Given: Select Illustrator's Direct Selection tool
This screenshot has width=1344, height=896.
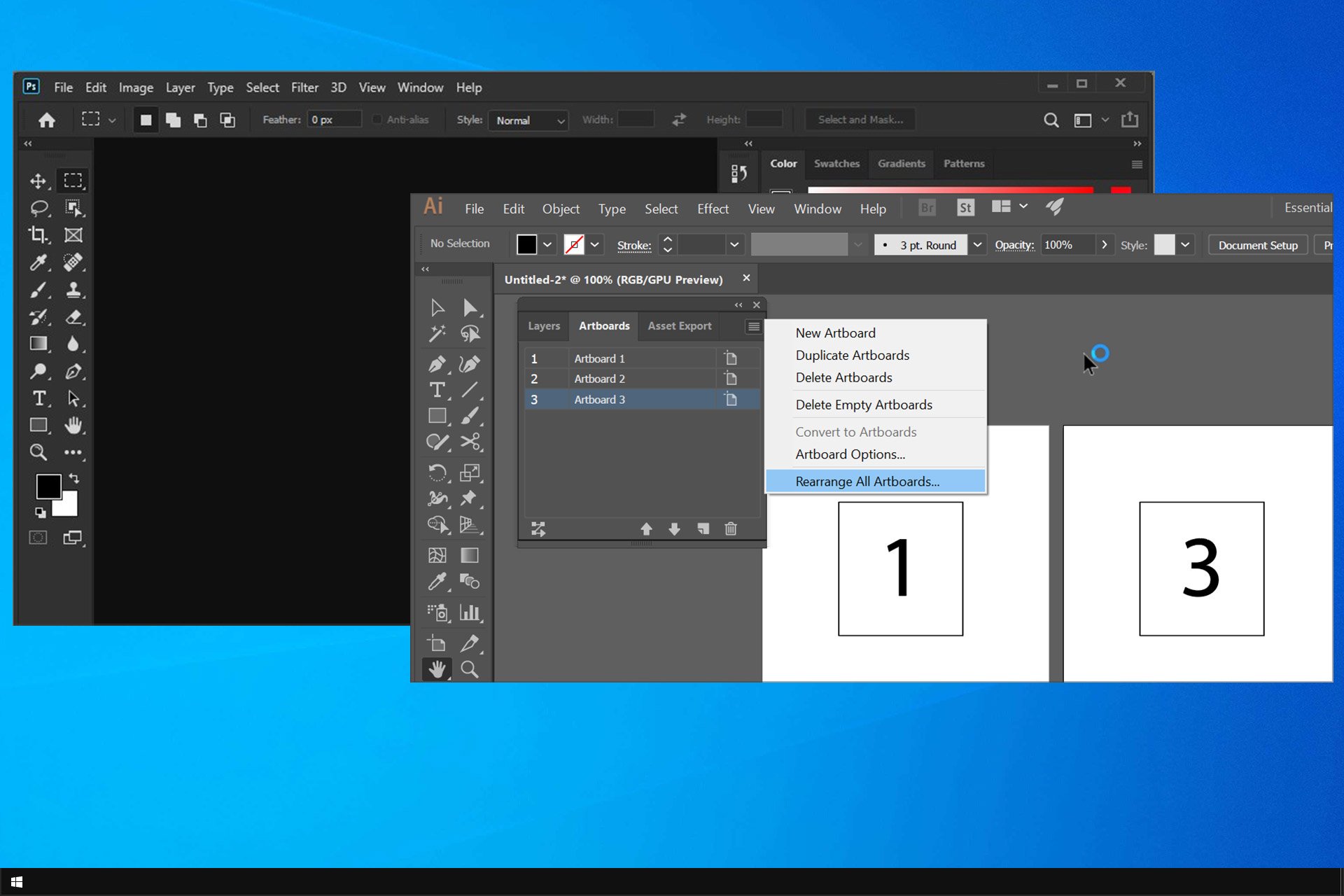Looking at the screenshot, I should click(x=470, y=308).
